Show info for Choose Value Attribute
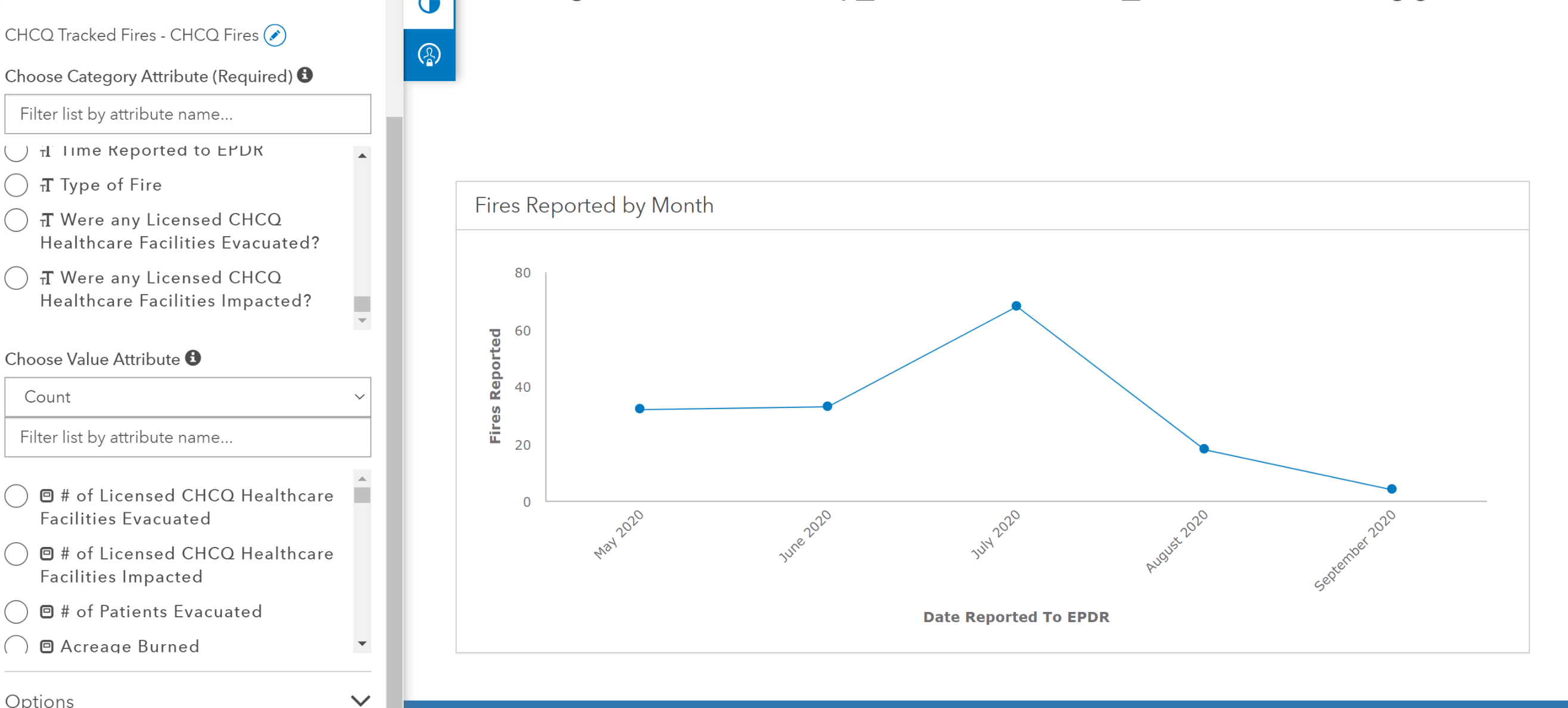 pyautogui.click(x=193, y=357)
